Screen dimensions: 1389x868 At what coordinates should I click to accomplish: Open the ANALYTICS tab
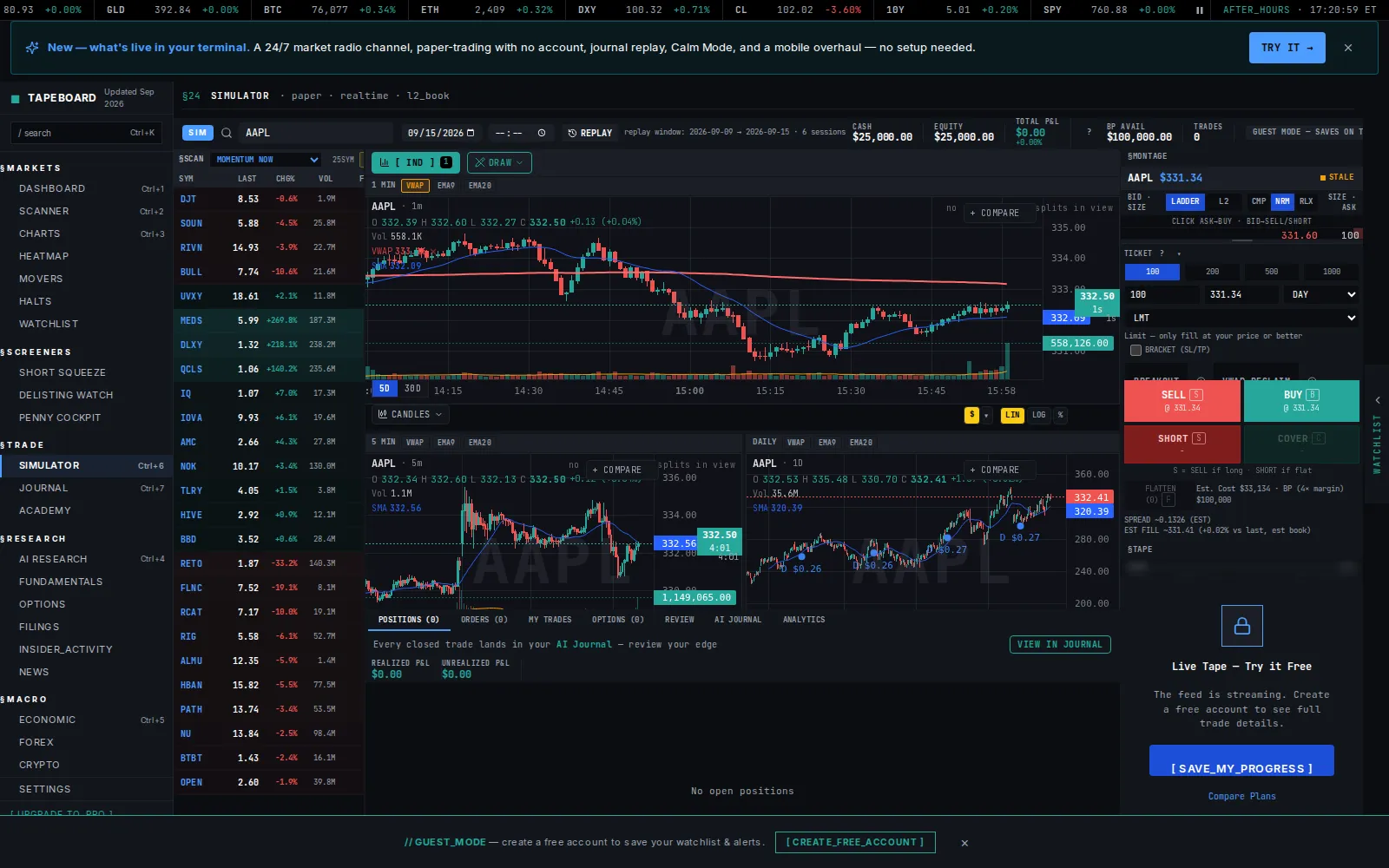click(x=804, y=620)
